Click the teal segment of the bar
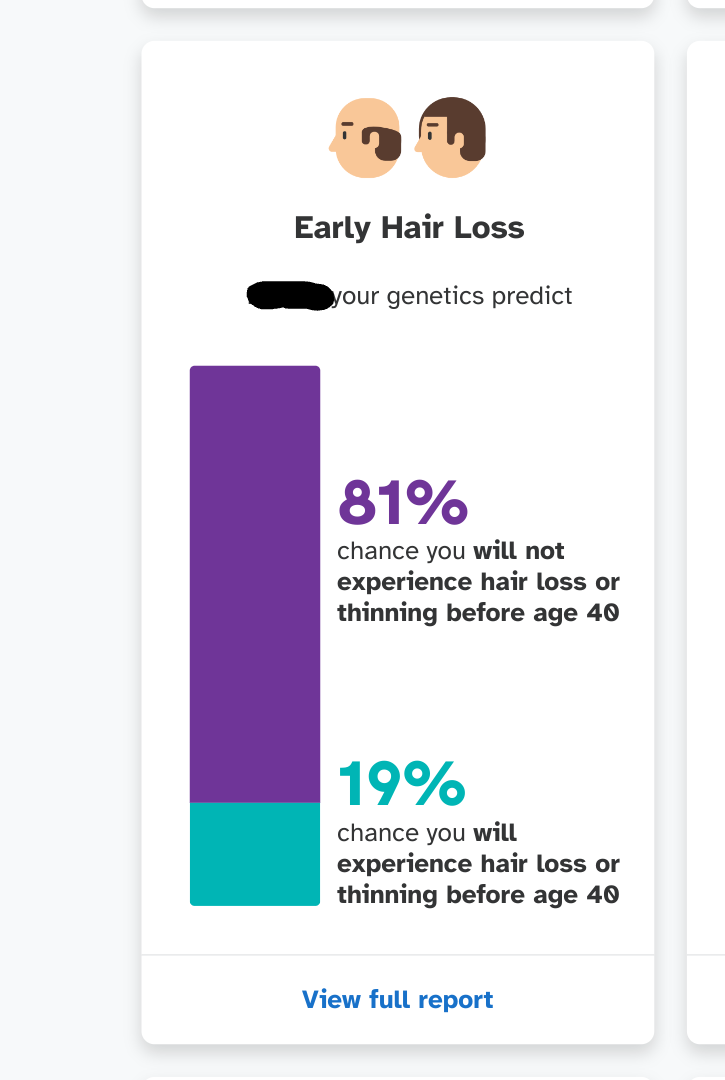Screen dimensions: 725x1080 pyautogui.click(x=255, y=854)
